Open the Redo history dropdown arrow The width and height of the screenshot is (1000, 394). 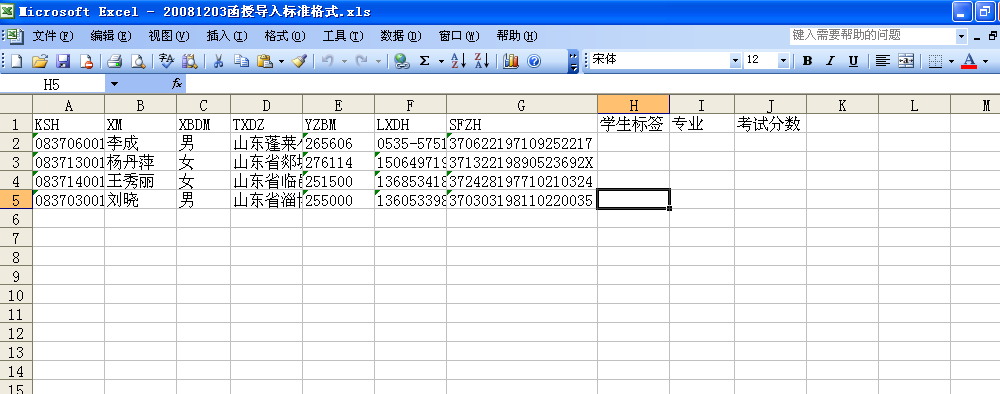tap(378, 61)
